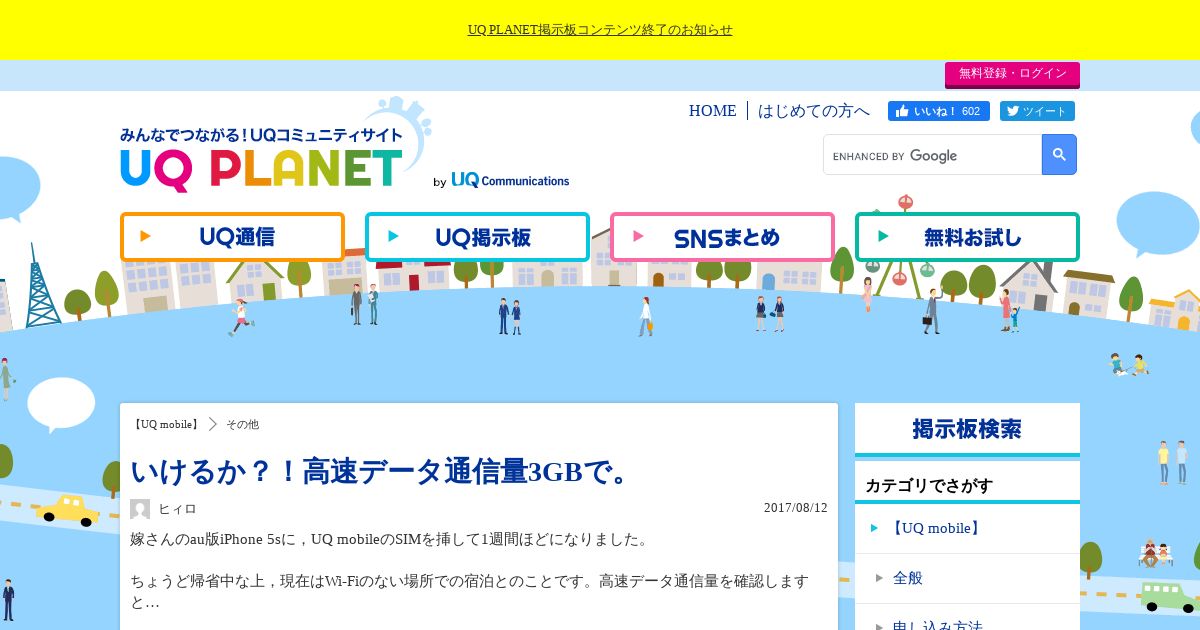This screenshot has height=630, width=1200.
Task: Click the magnifier search icon button
Action: (x=1059, y=155)
